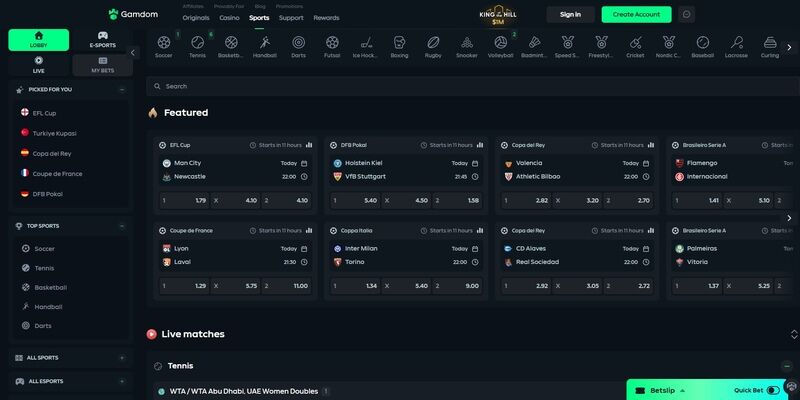The width and height of the screenshot is (800, 400).
Task: Collapse the Picked For You section
Action: [122, 90]
